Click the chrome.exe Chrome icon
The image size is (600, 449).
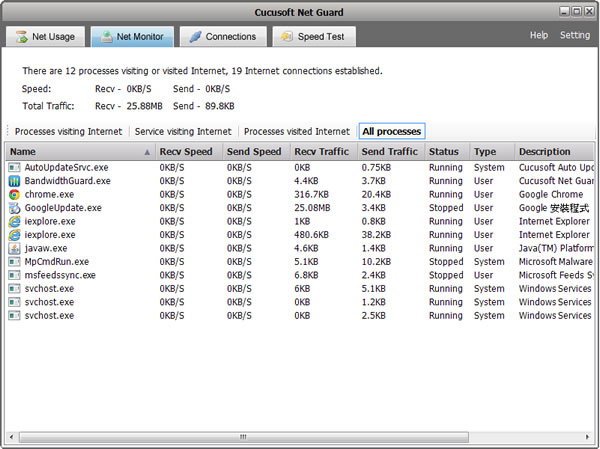click(14, 194)
